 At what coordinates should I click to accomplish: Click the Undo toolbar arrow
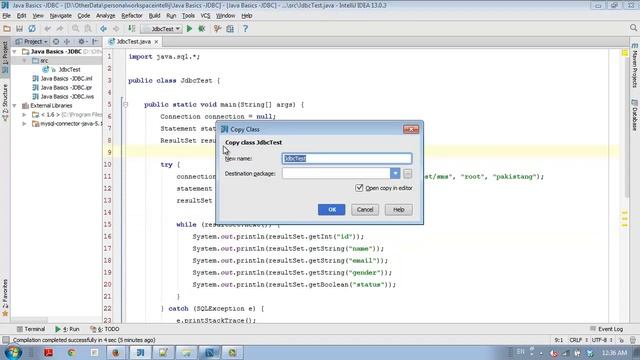pyautogui.click(x=48, y=29)
